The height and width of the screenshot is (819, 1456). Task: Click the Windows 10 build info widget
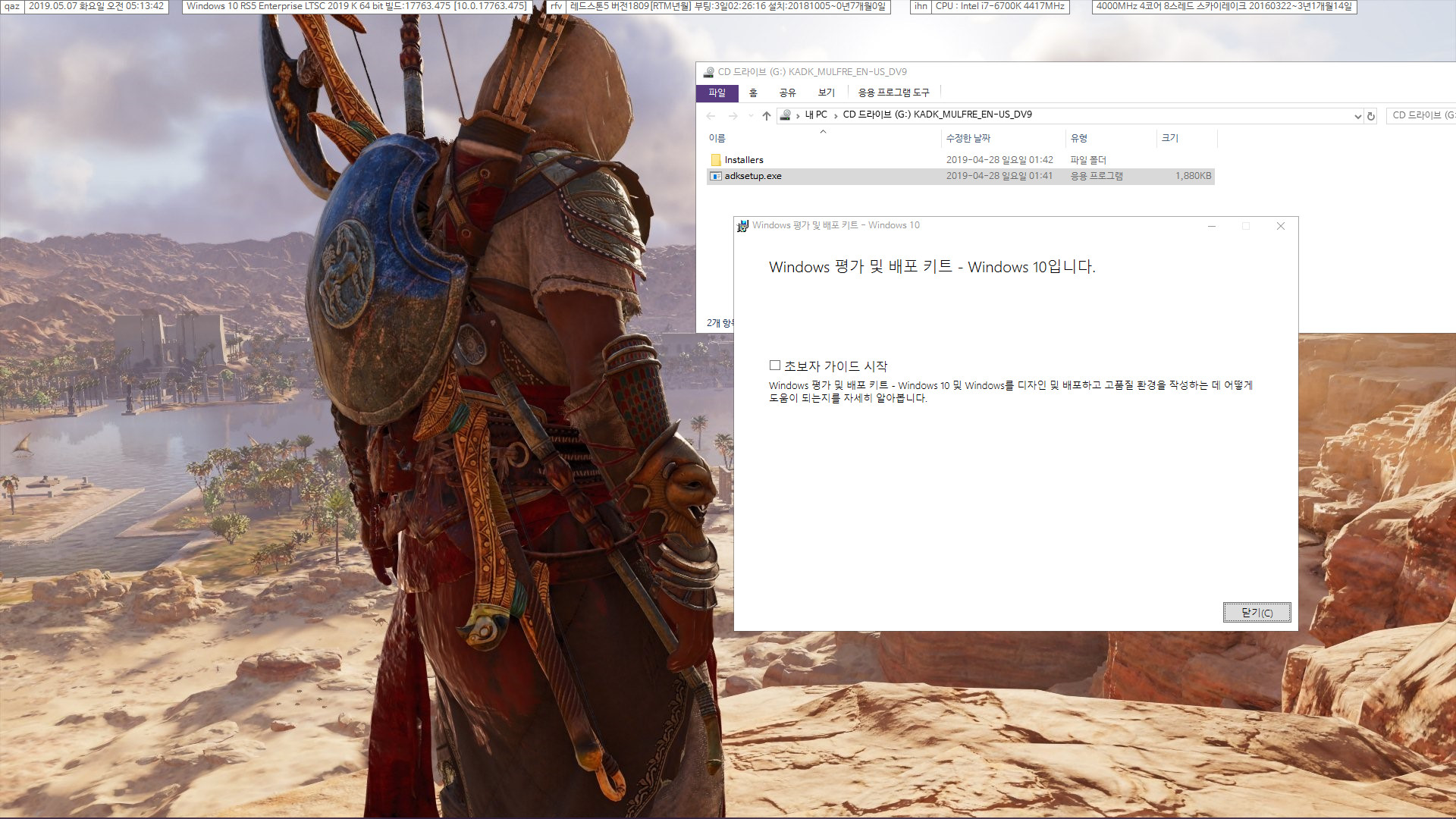pyautogui.click(x=356, y=6)
